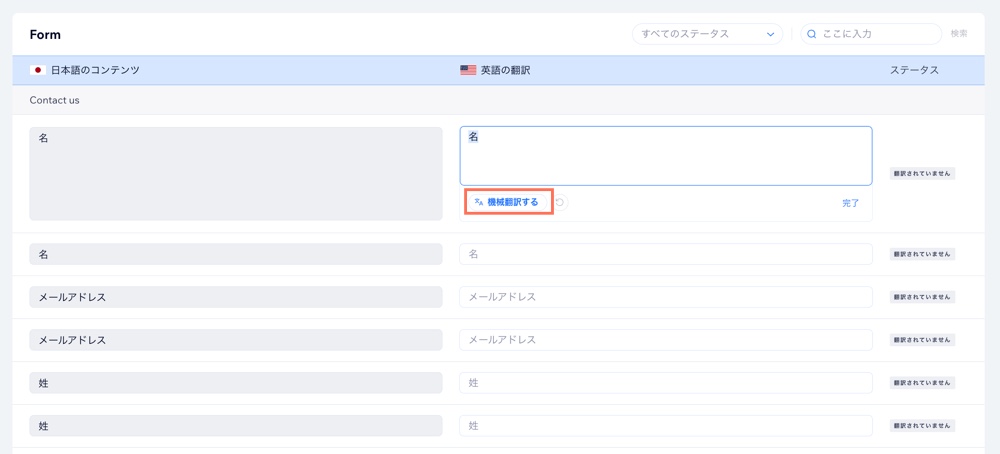Click the circular undo icon beside 機械翻訳する

(560, 203)
